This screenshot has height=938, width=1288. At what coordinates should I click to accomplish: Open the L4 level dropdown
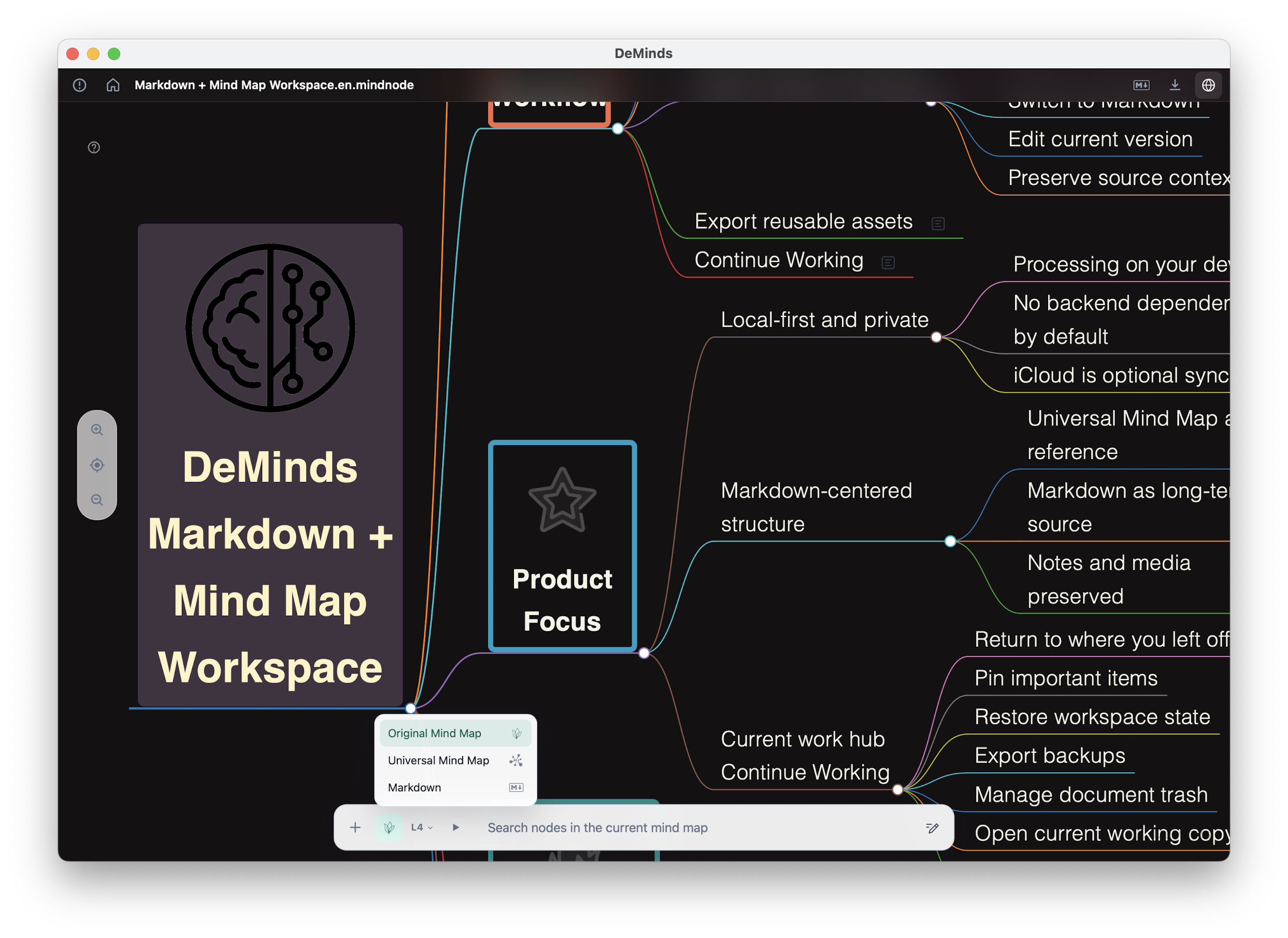422,828
